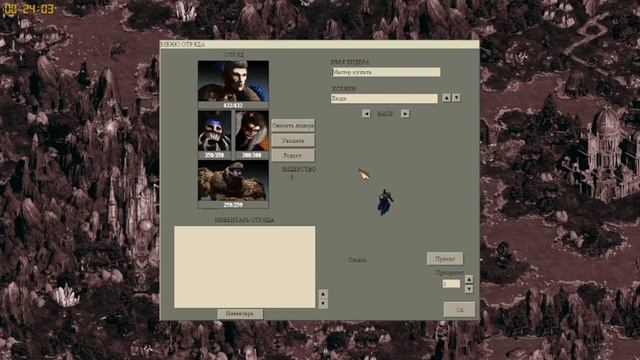Decrease the priority value with down arrow

[x=469, y=289]
